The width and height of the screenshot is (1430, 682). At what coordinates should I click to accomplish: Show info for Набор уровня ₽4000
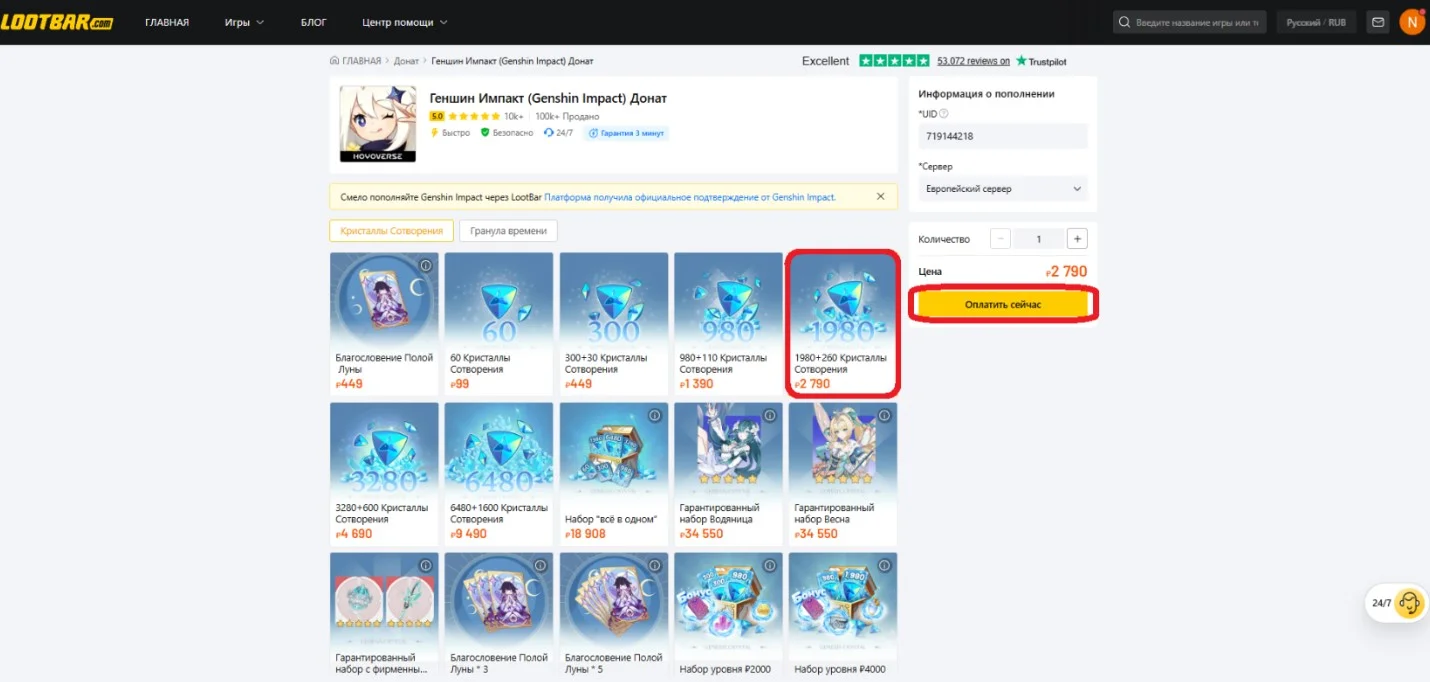[884, 565]
